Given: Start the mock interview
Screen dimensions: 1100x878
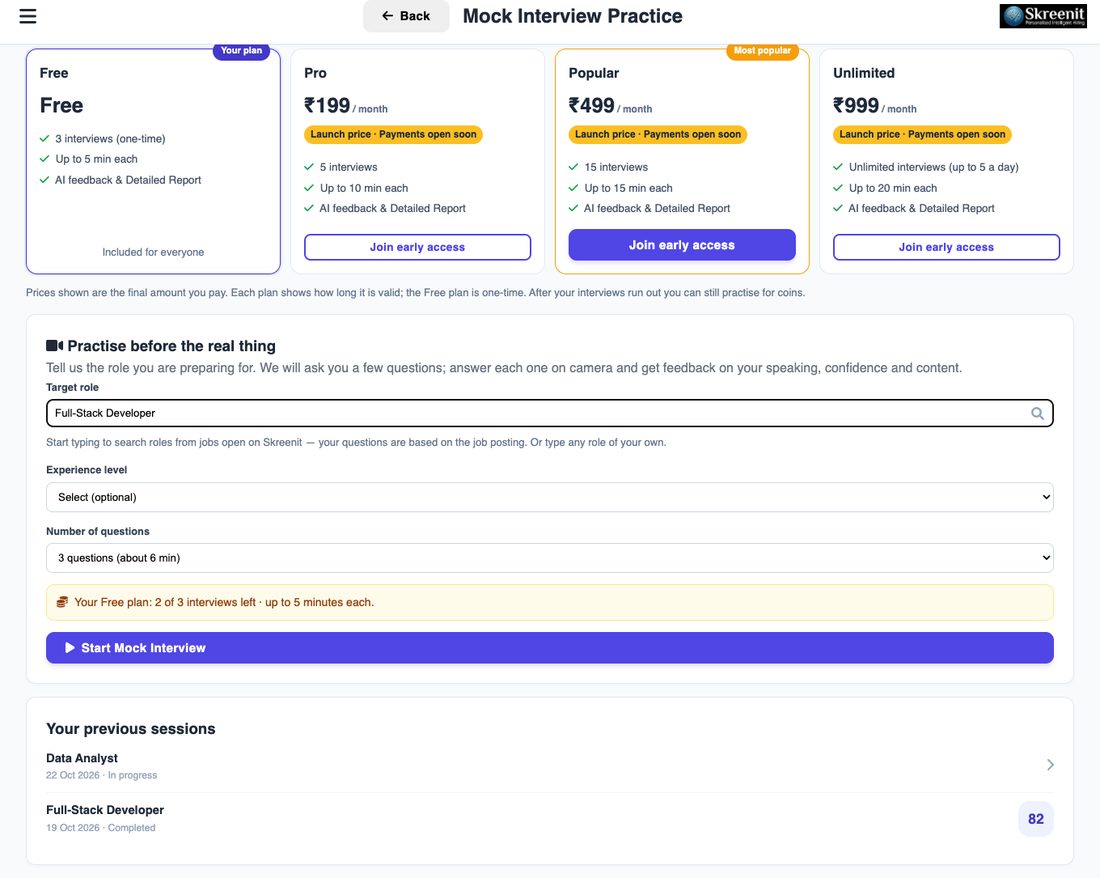Looking at the screenshot, I should coord(550,648).
